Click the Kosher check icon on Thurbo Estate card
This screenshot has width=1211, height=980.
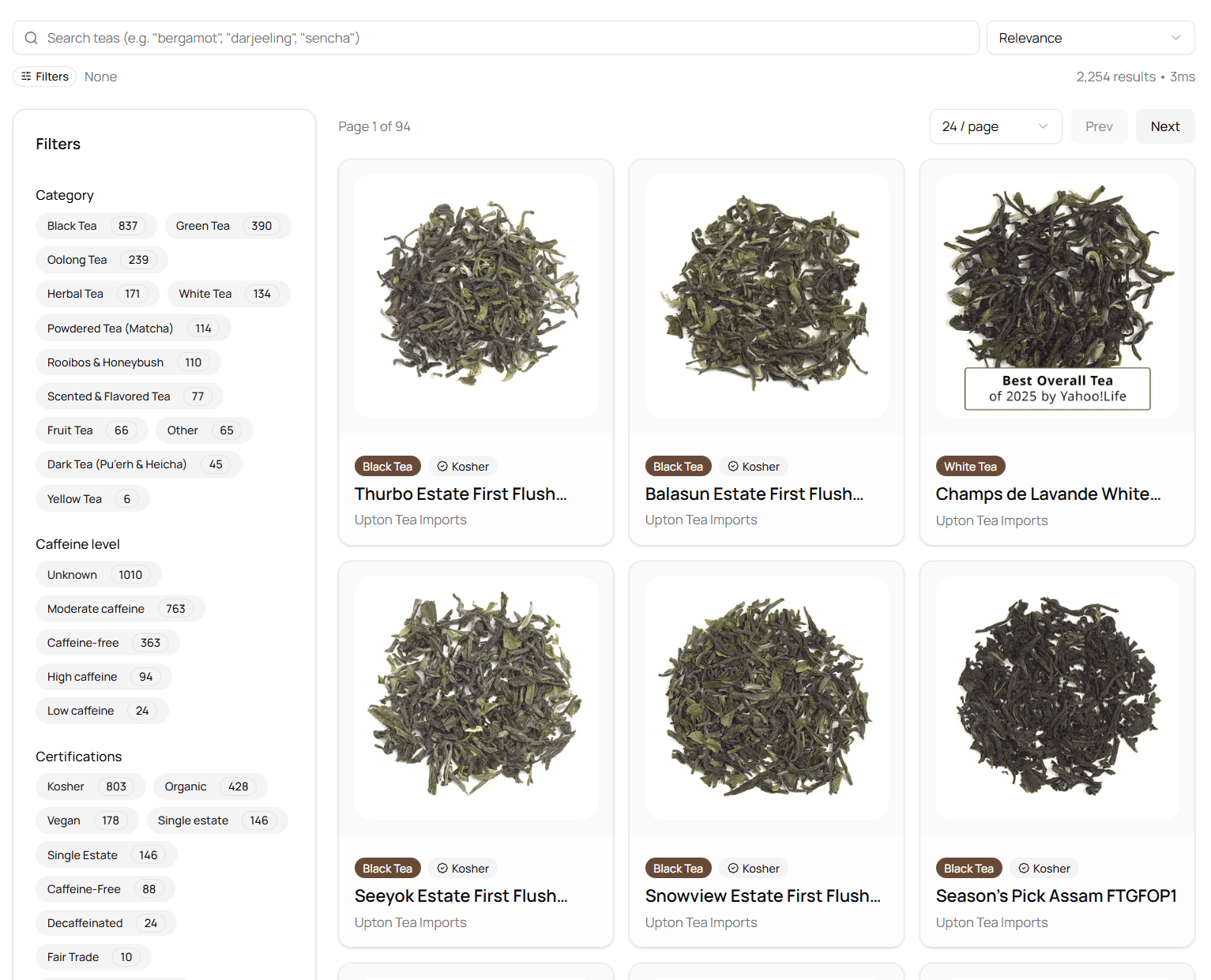point(442,466)
